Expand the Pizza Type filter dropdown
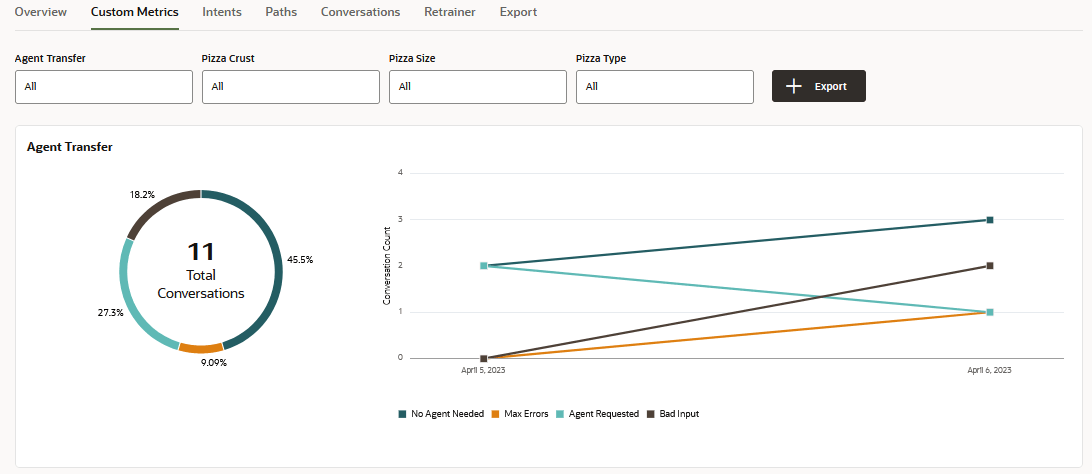This screenshot has height=474, width=1092. coord(665,87)
